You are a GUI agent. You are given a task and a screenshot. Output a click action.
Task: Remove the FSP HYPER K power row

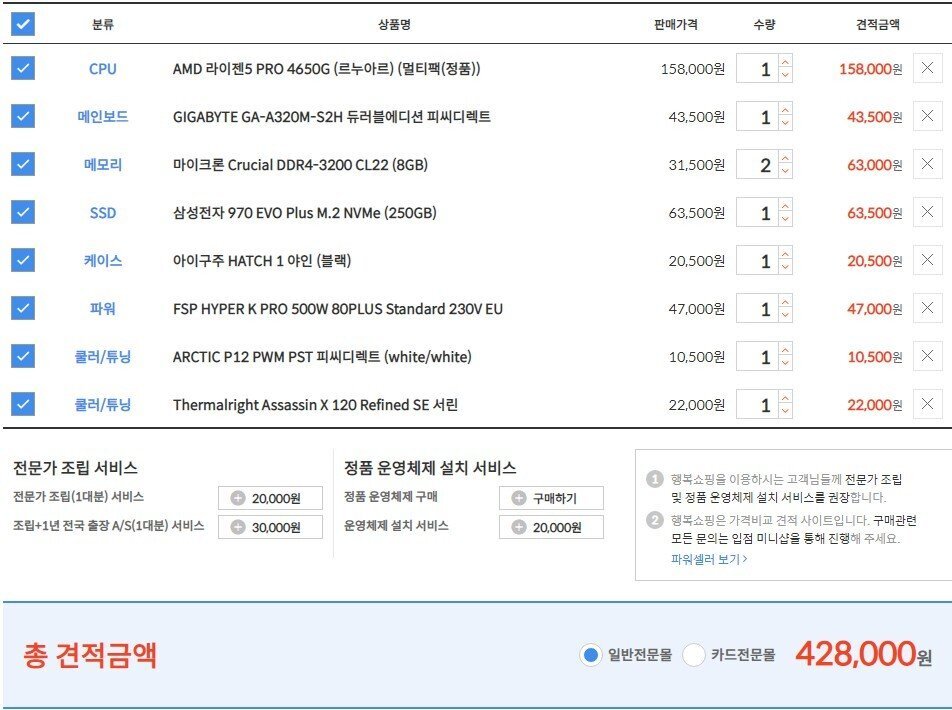tap(927, 308)
